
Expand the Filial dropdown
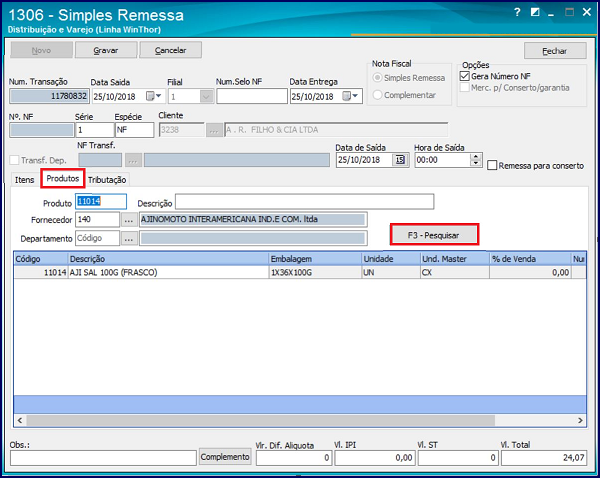(x=207, y=96)
